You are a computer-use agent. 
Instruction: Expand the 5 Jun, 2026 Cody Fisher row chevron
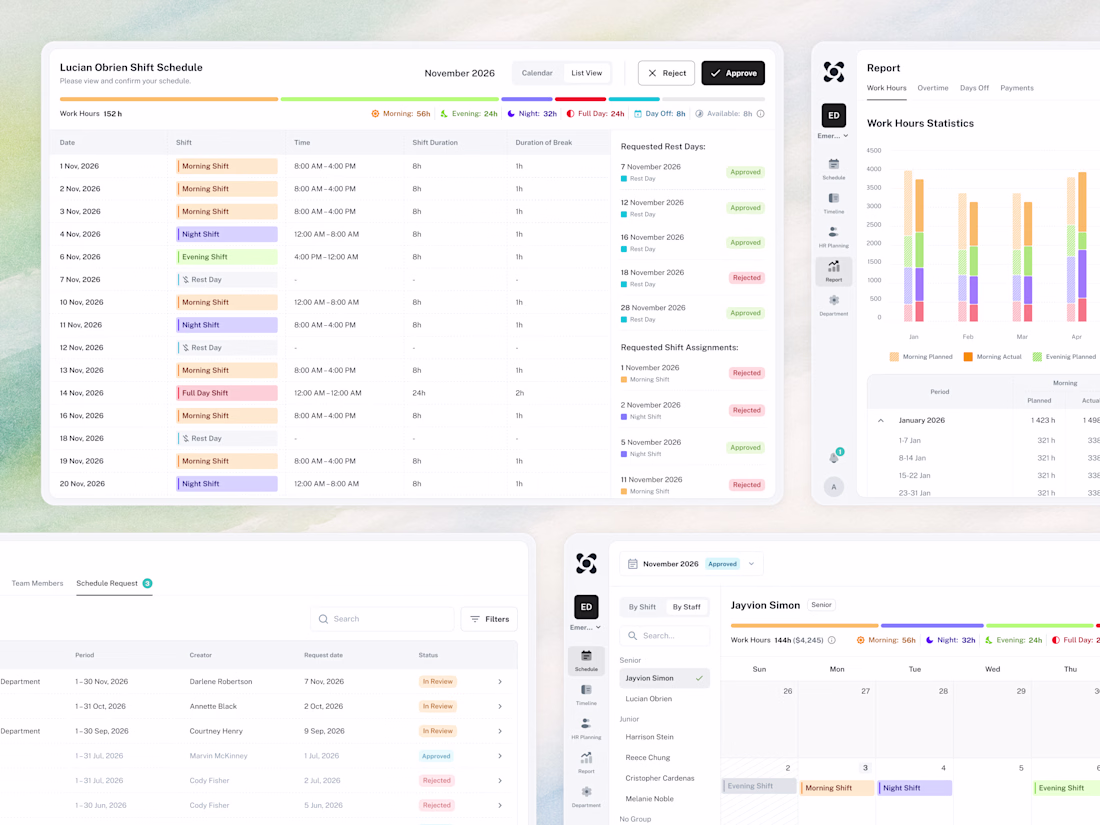[x=500, y=805]
